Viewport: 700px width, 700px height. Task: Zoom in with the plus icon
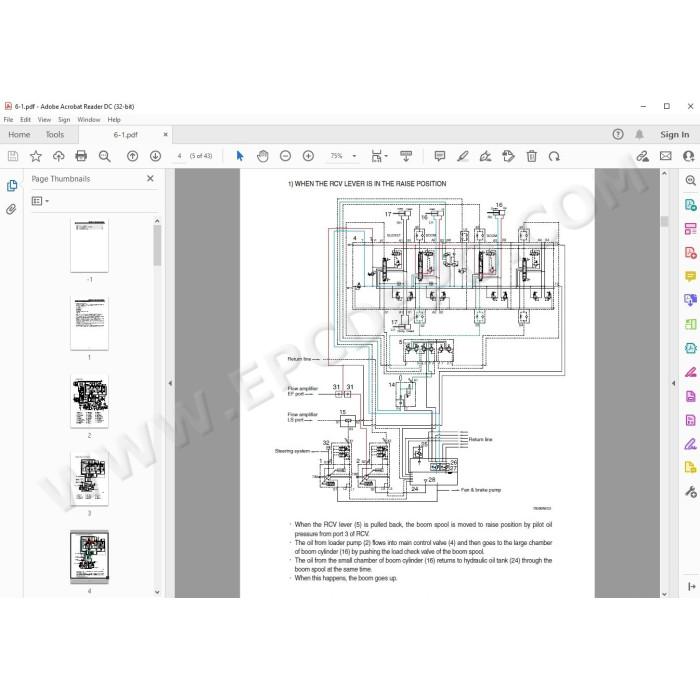pyautogui.click(x=308, y=156)
